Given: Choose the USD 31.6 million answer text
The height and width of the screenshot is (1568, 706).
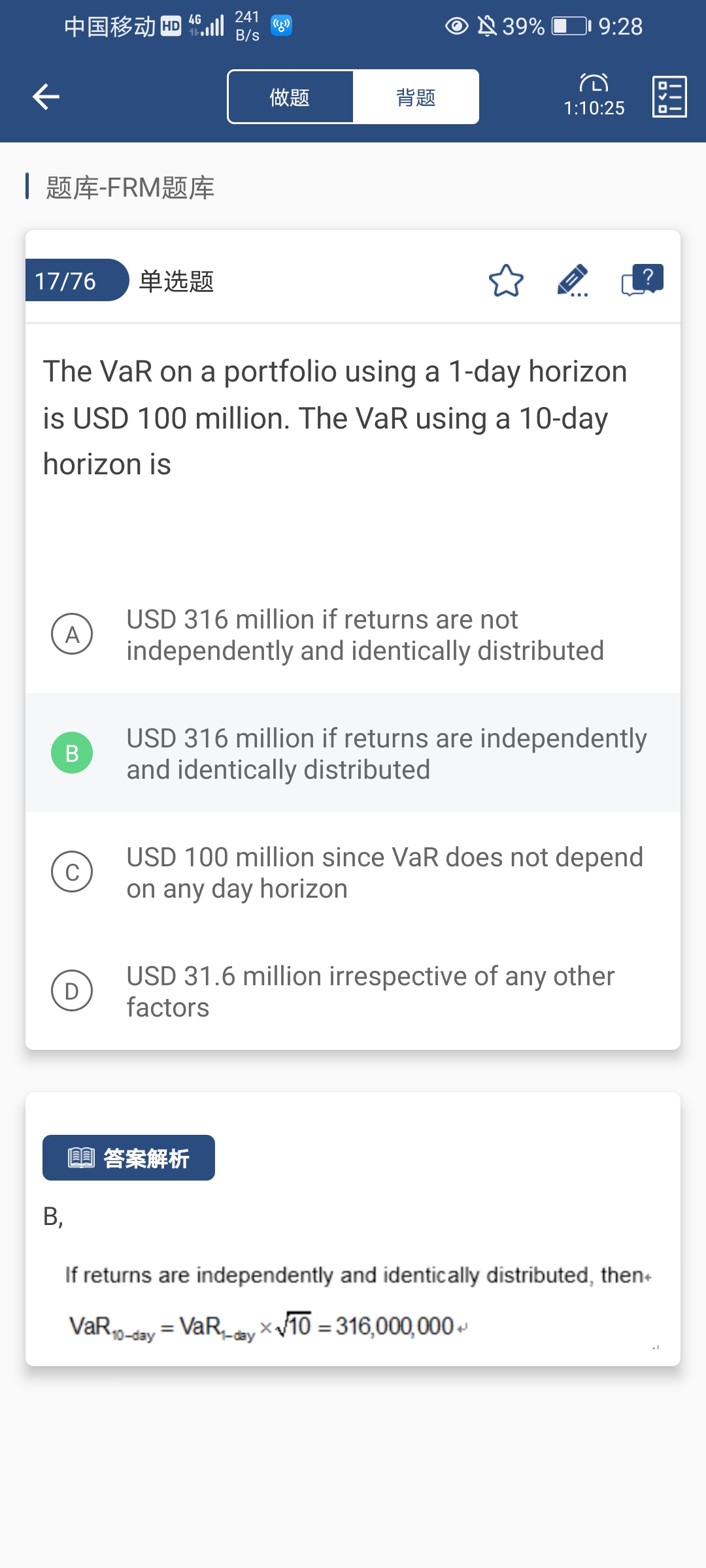Looking at the screenshot, I should point(370,991).
